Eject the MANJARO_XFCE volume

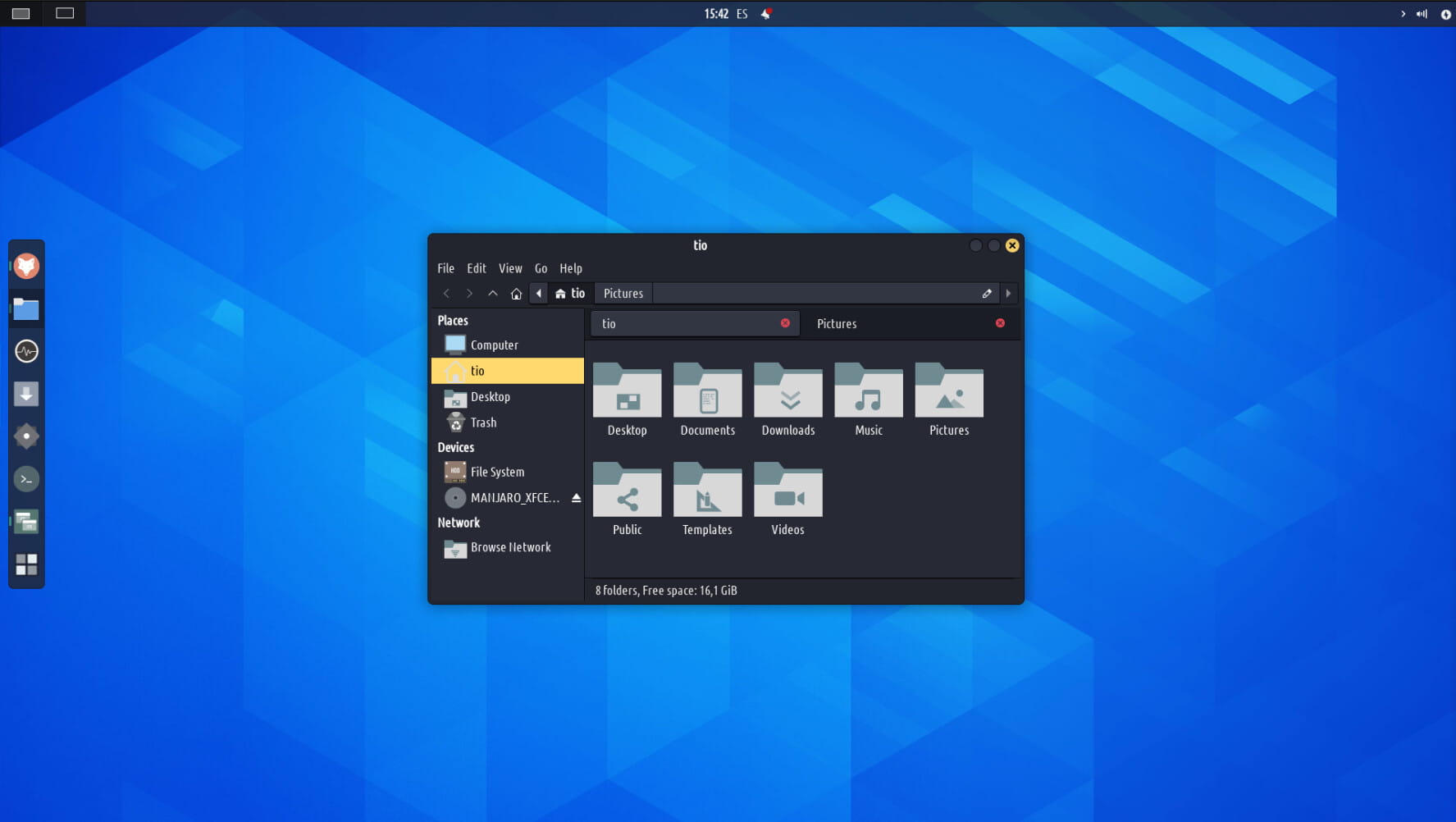pos(576,498)
